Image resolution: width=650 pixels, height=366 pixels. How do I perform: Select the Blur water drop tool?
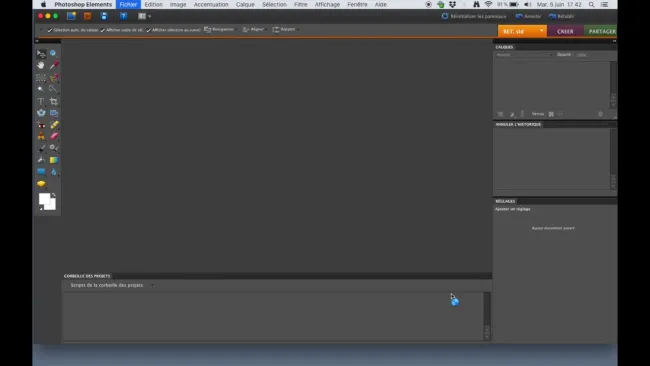(54, 172)
